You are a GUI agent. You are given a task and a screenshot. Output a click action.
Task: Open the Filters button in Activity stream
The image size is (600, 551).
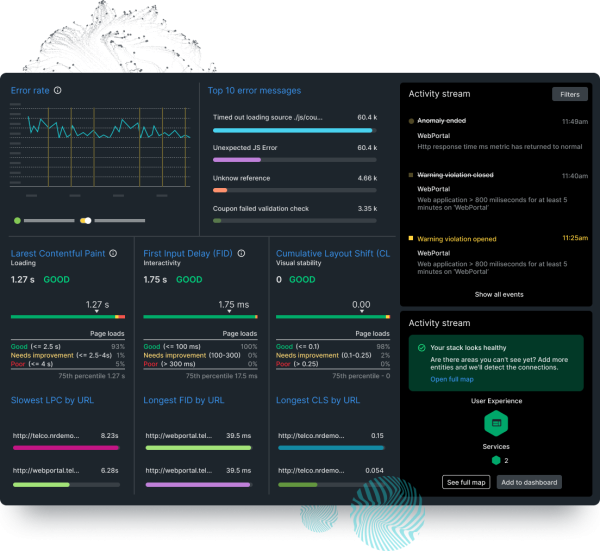click(x=569, y=95)
